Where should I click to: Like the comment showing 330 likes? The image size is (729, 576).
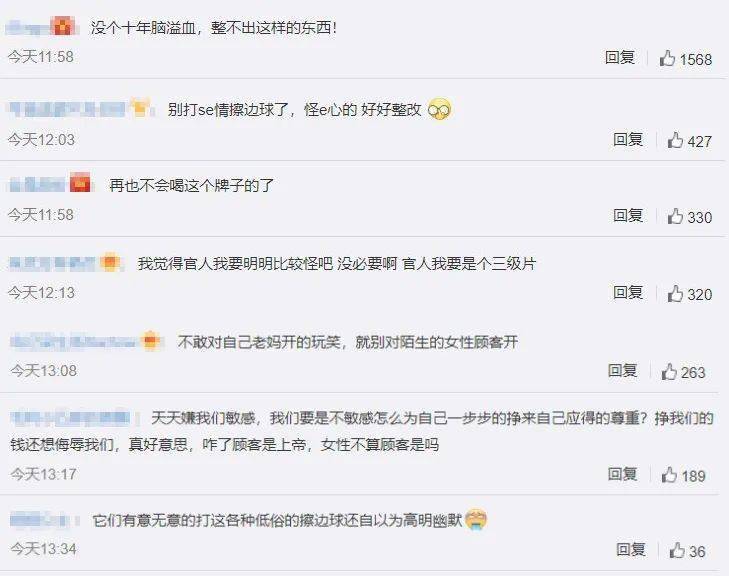pyautogui.click(x=675, y=216)
